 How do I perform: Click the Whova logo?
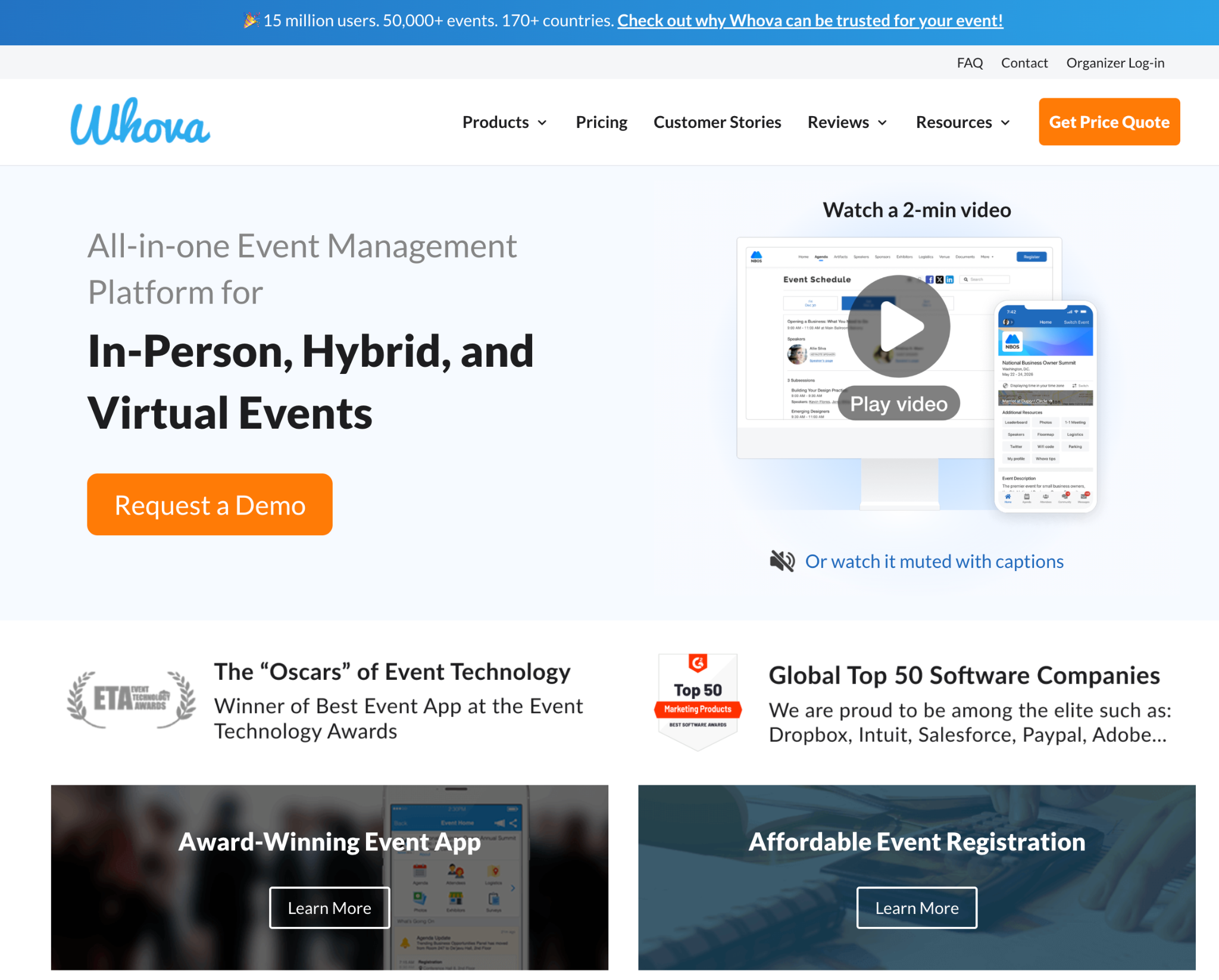[140, 122]
